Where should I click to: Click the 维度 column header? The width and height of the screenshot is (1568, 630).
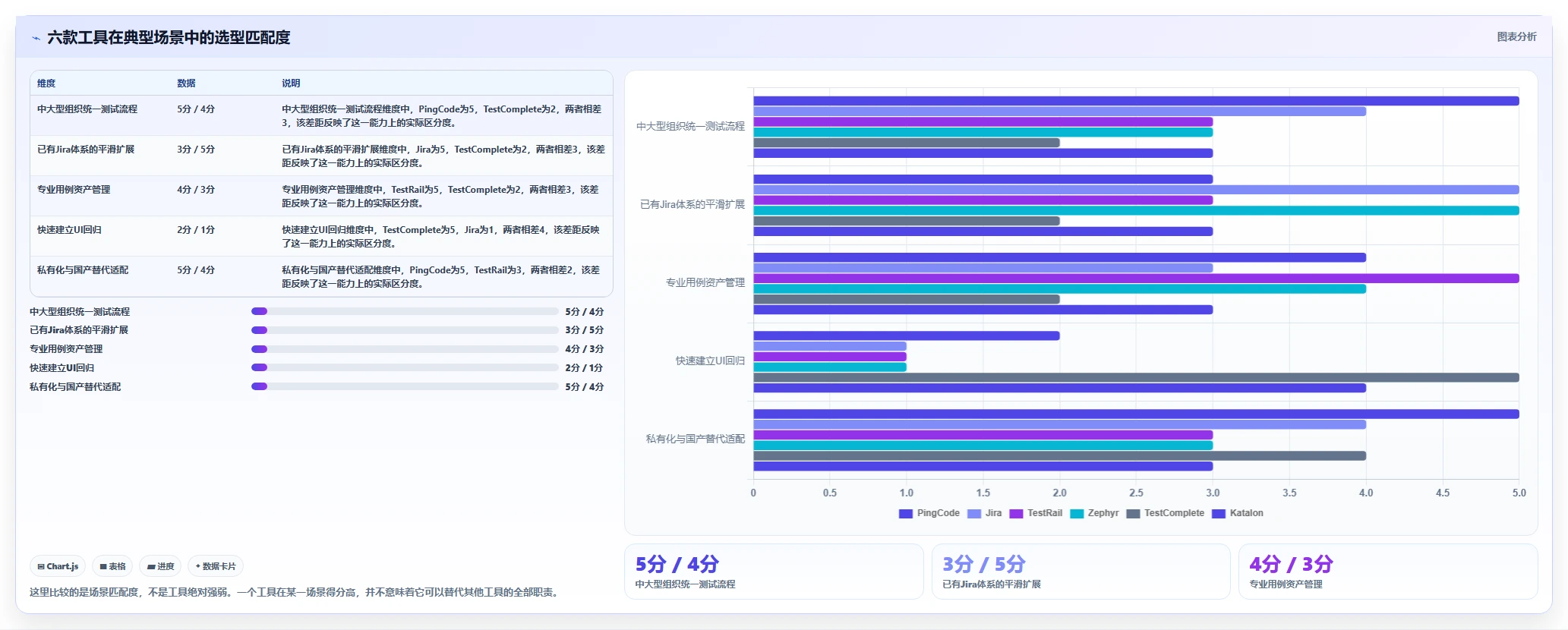(46, 83)
